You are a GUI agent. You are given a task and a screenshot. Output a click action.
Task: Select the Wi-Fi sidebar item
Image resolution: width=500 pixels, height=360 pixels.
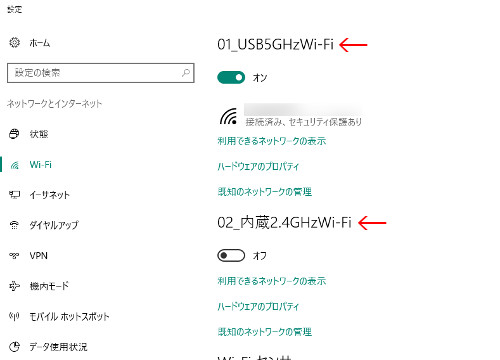coord(41,165)
